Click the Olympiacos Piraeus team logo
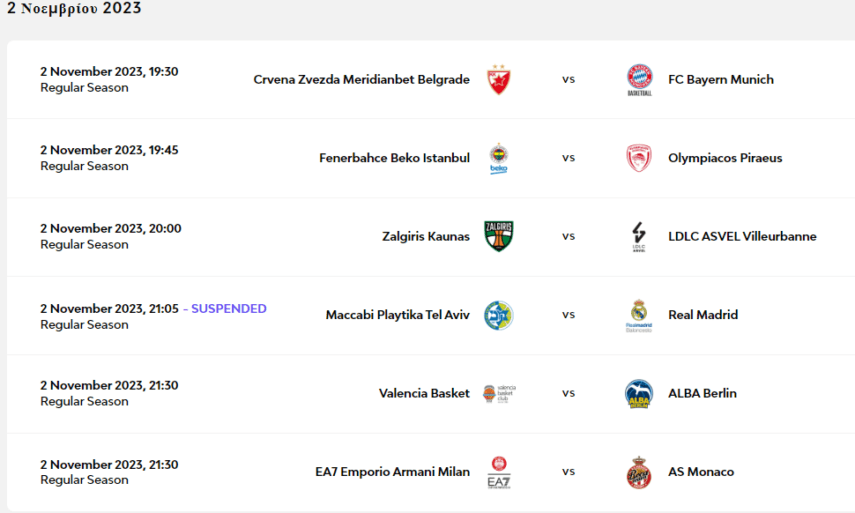 click(x=639, y=158)
